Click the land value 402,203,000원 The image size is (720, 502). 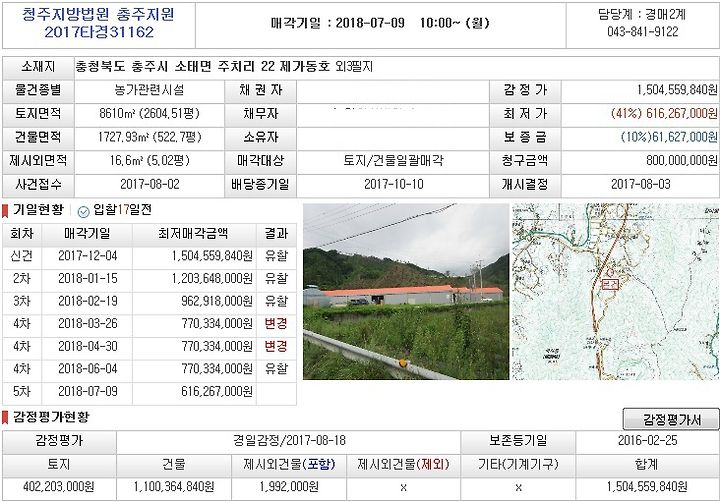pyautogui.click(x=59, y=487)
